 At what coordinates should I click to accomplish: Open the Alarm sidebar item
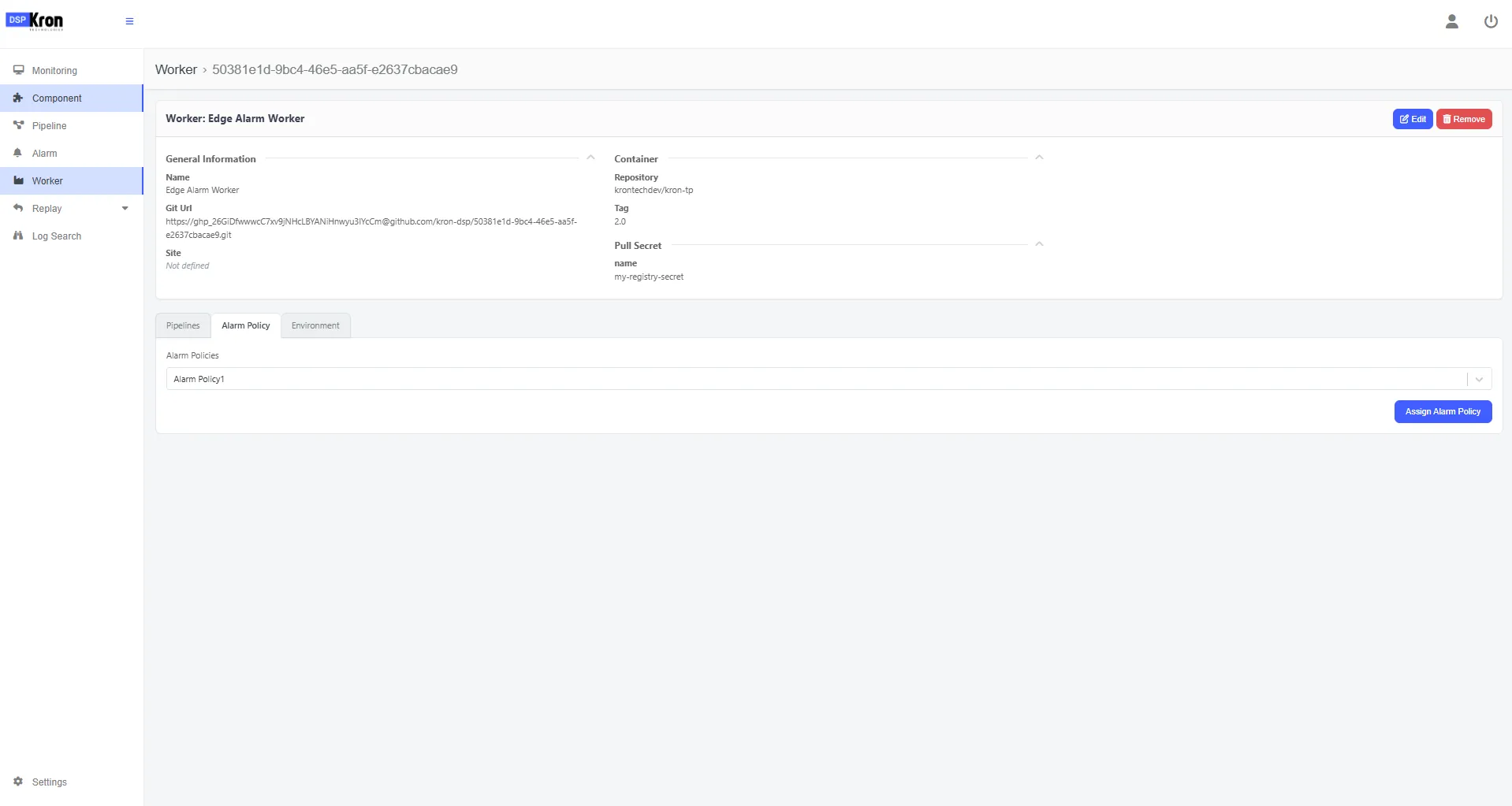tap(71, 153)
